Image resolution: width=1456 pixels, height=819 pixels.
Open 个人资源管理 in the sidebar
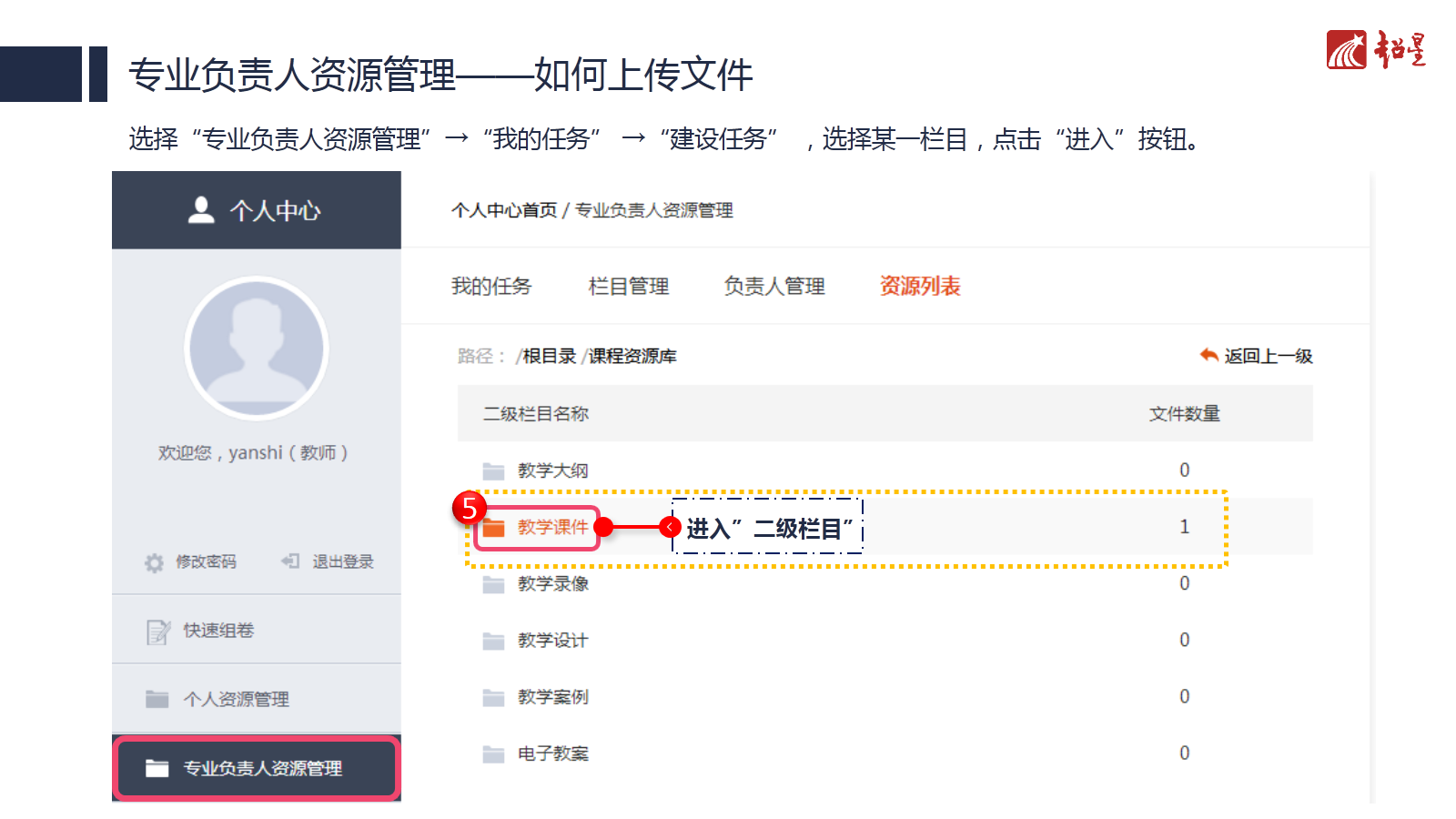(x=257, y=699)
